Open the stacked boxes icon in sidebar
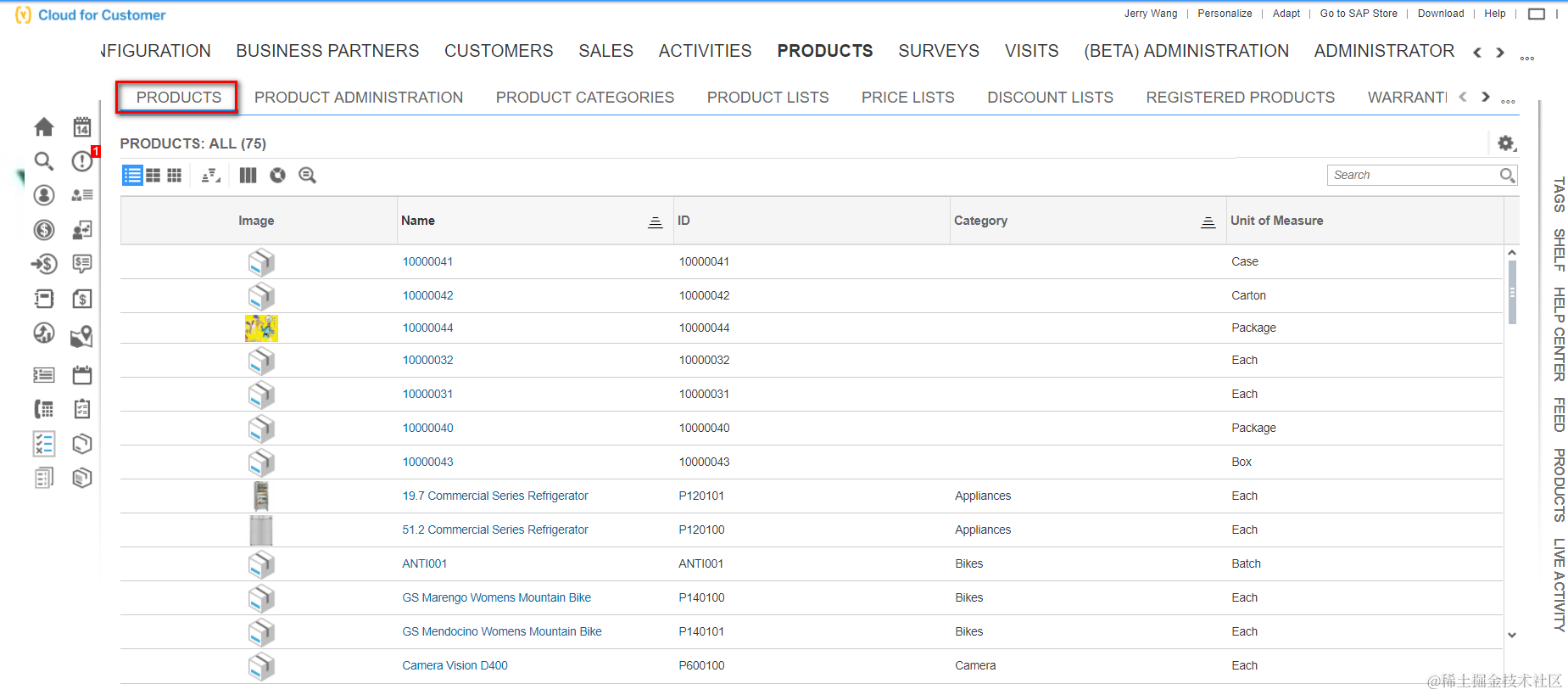 pos(82,478)
